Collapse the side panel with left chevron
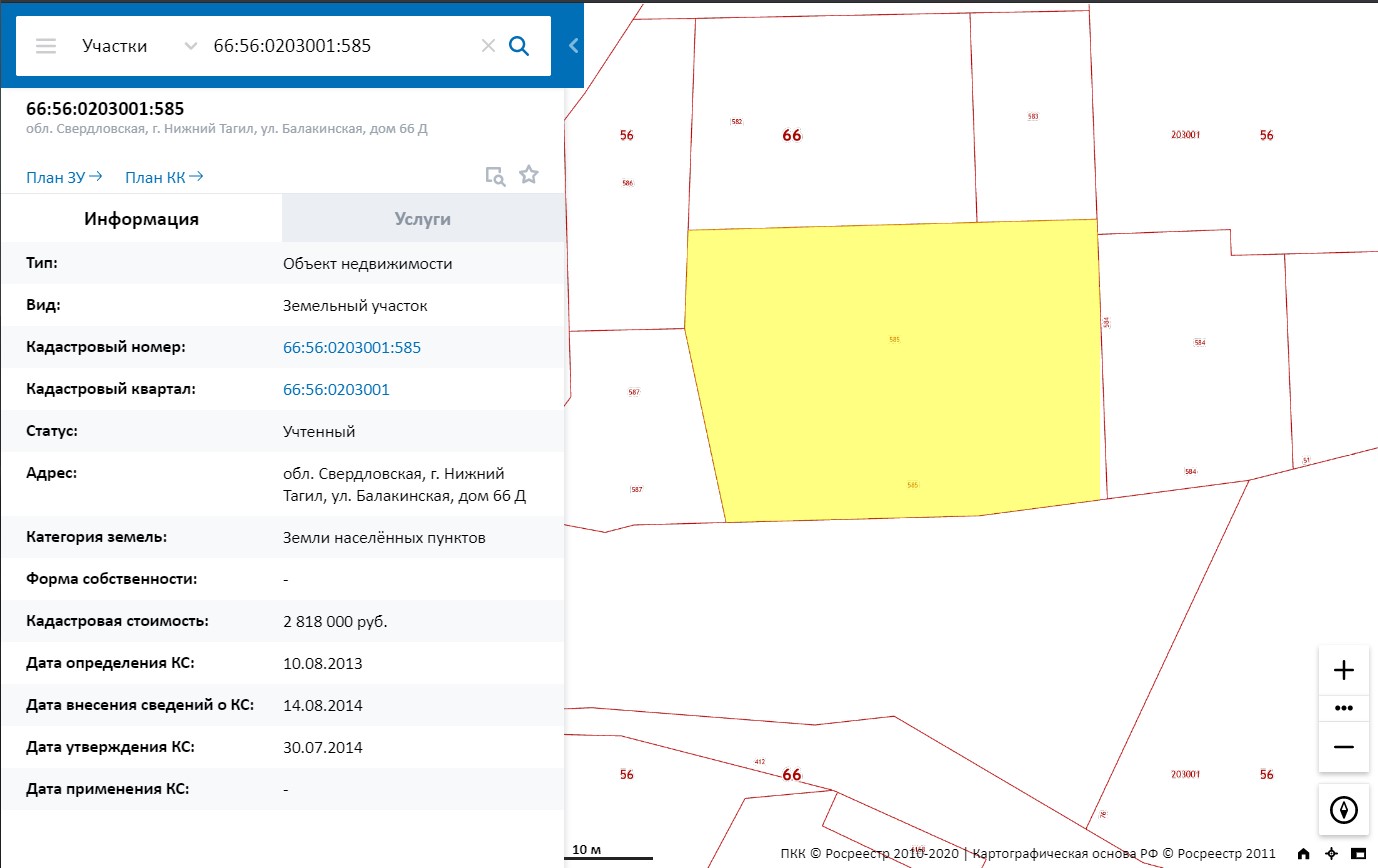Screen dimensions: 1378x868 click(573, 45)
